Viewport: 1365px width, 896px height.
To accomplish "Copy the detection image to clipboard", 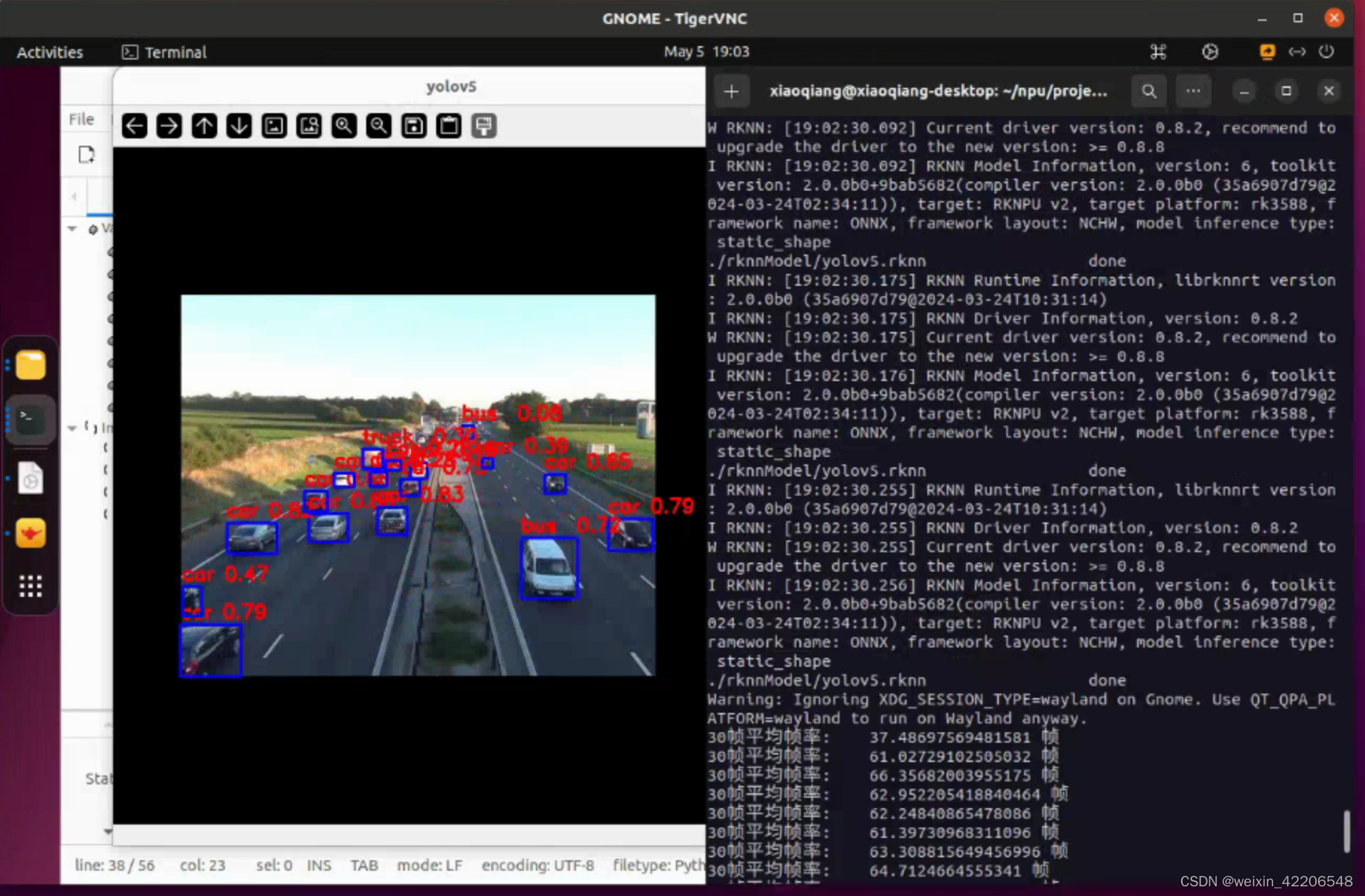I will [448, 125].
